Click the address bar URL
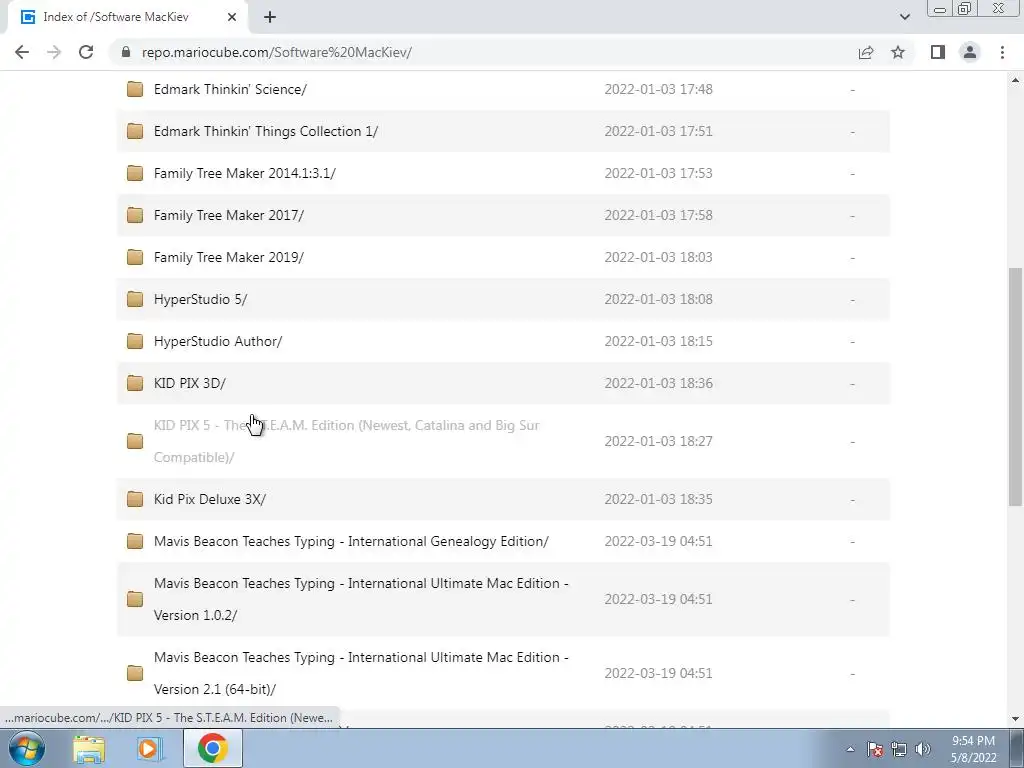This screenshot has height=768, width=1024. click(277, 52)
